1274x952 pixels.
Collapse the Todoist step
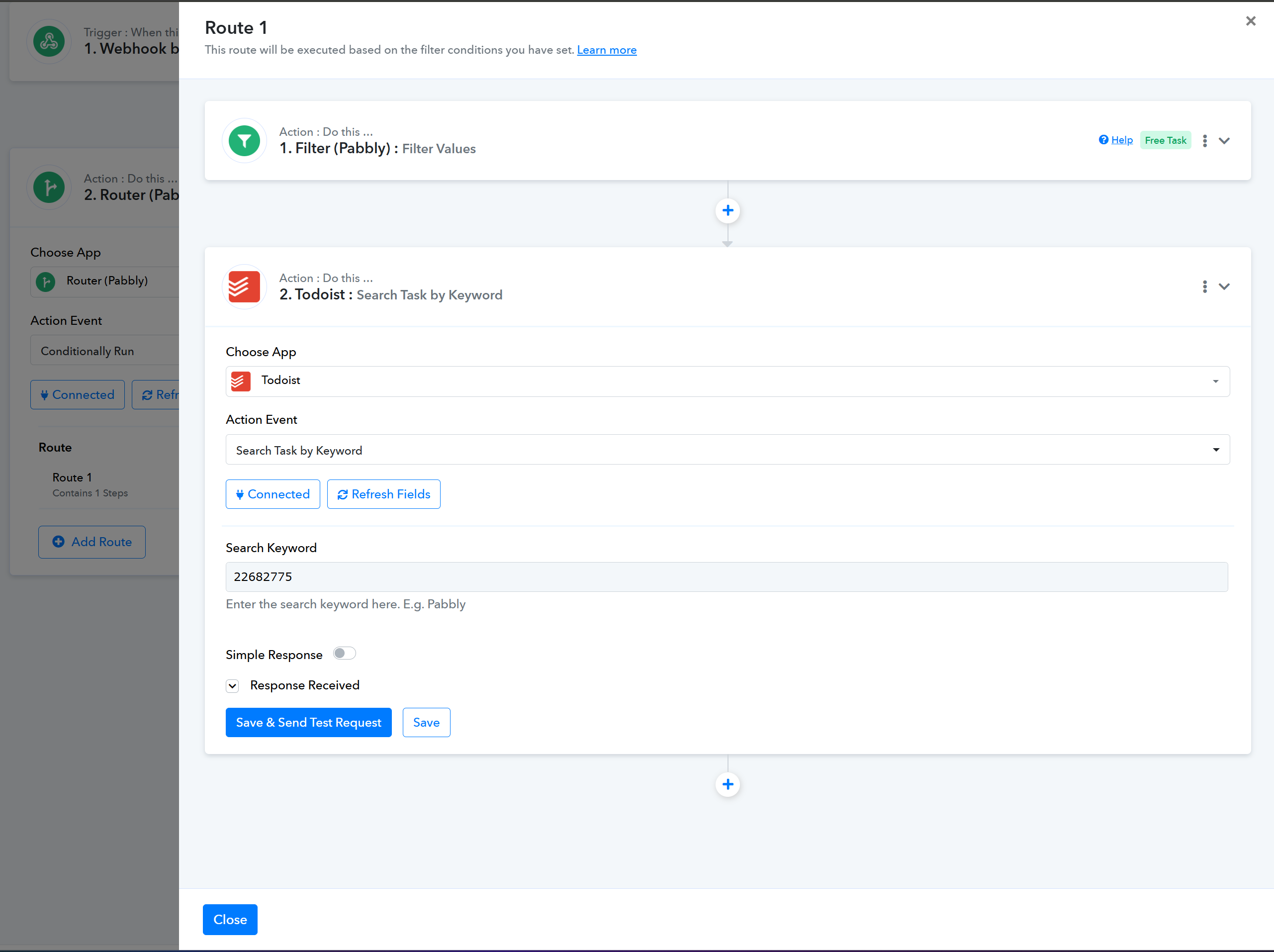1224,287
